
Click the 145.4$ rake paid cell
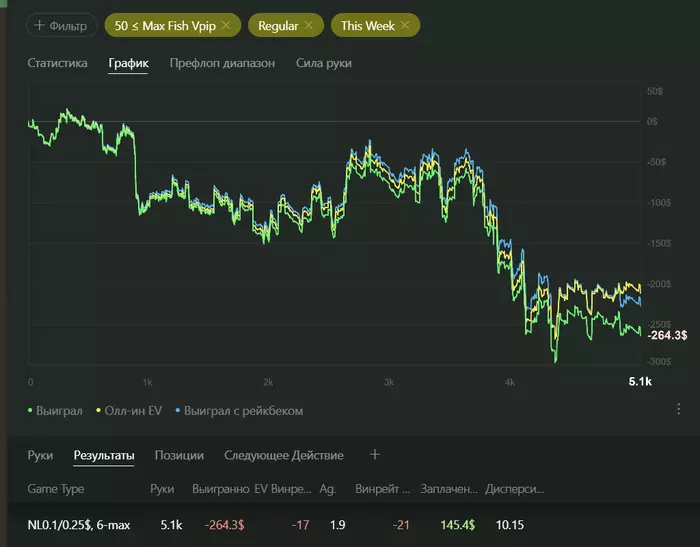(458, 525)
